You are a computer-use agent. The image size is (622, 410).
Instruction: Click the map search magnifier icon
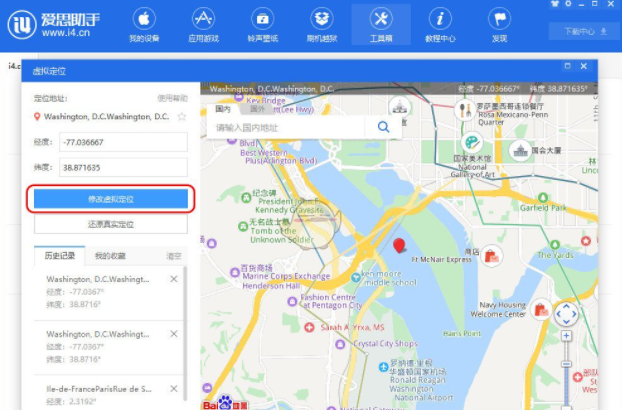click(383, 127)
